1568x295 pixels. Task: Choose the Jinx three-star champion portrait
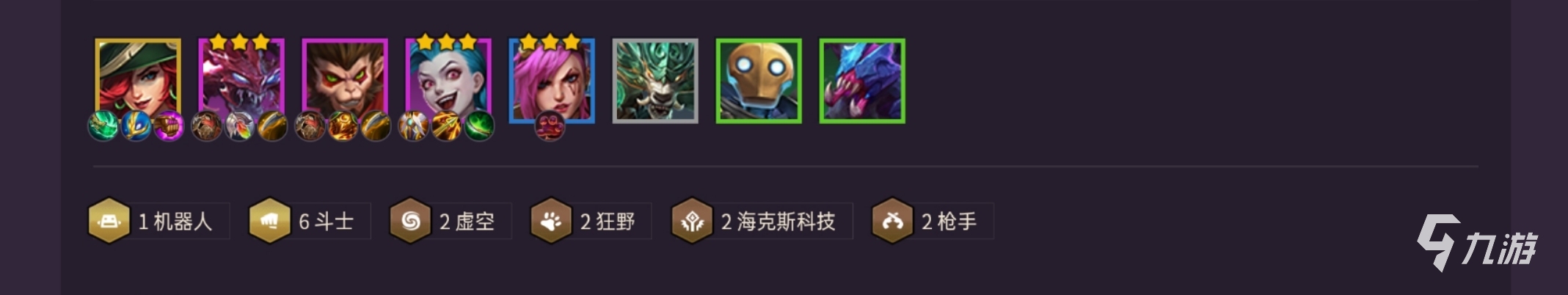(x=448, y=80)
